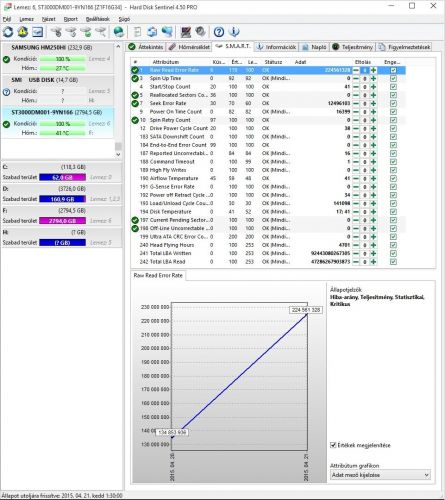Open the Adat mező kijelzése dropdown

click(x=380, y=475)
